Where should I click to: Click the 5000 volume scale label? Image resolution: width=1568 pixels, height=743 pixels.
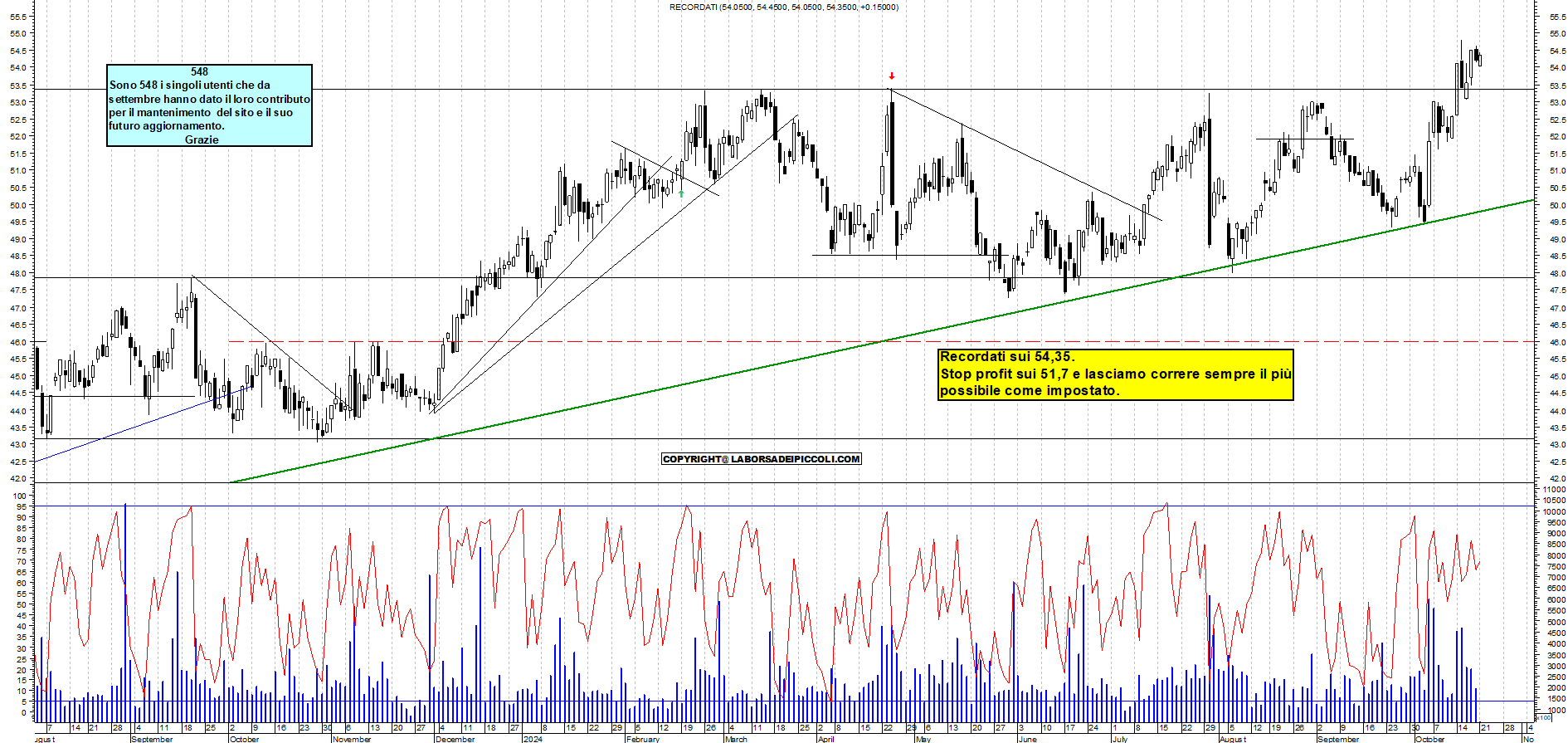(1555, 622)
